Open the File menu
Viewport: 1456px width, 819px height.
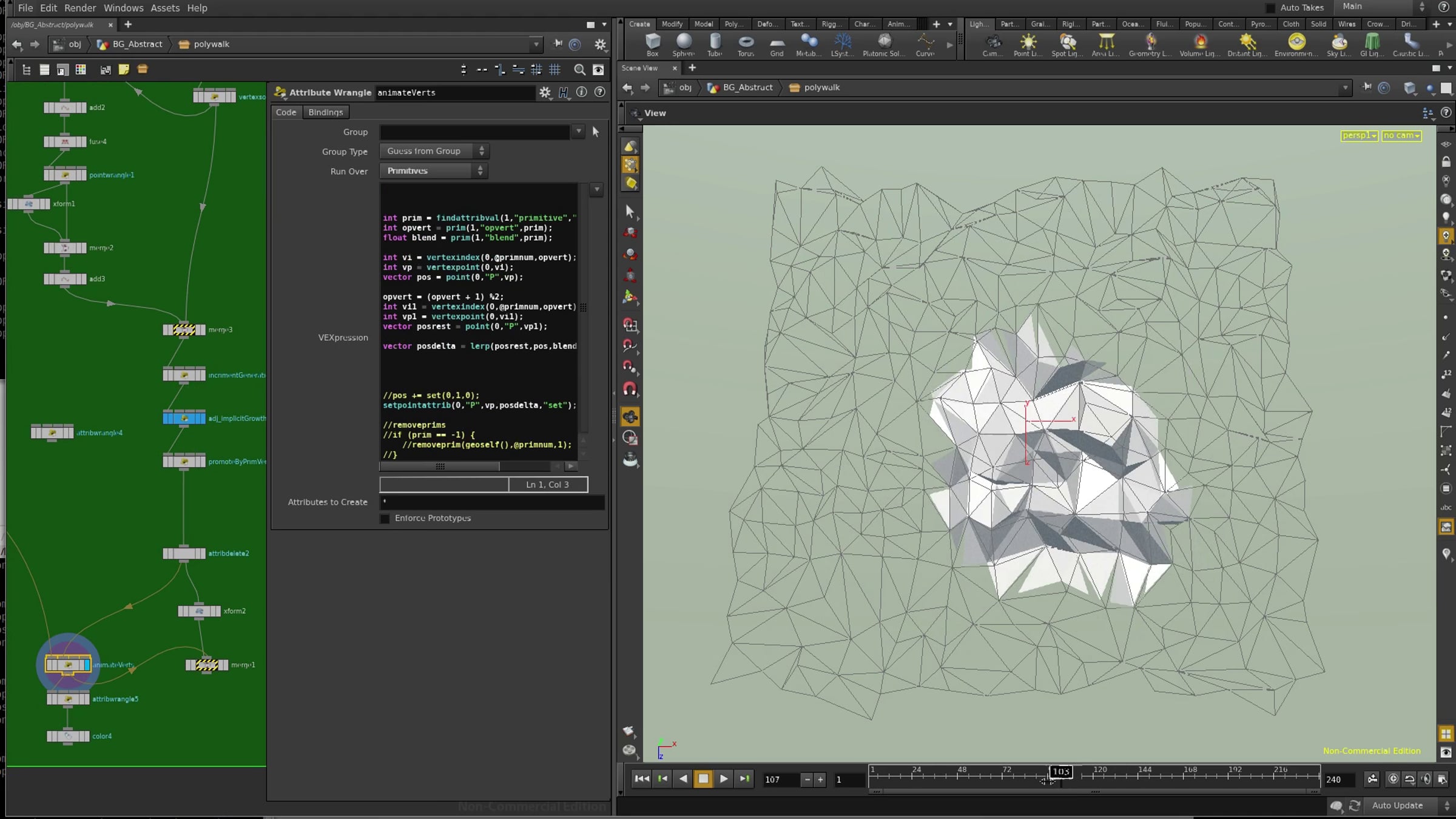click(x=25, y=8)
